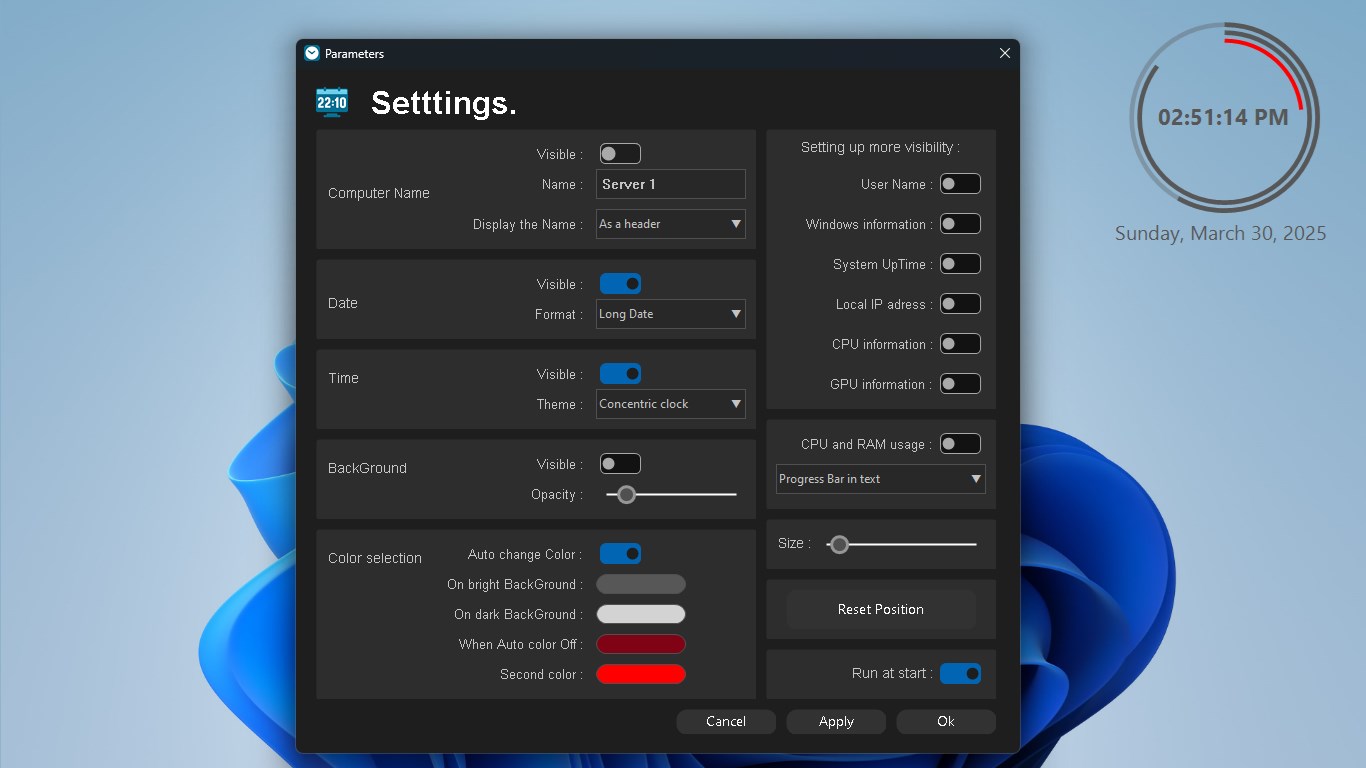Expand the Progress Bar in text dropdown
The width and height of the screenshot is (1366, 768).
[x=881, y=479]
